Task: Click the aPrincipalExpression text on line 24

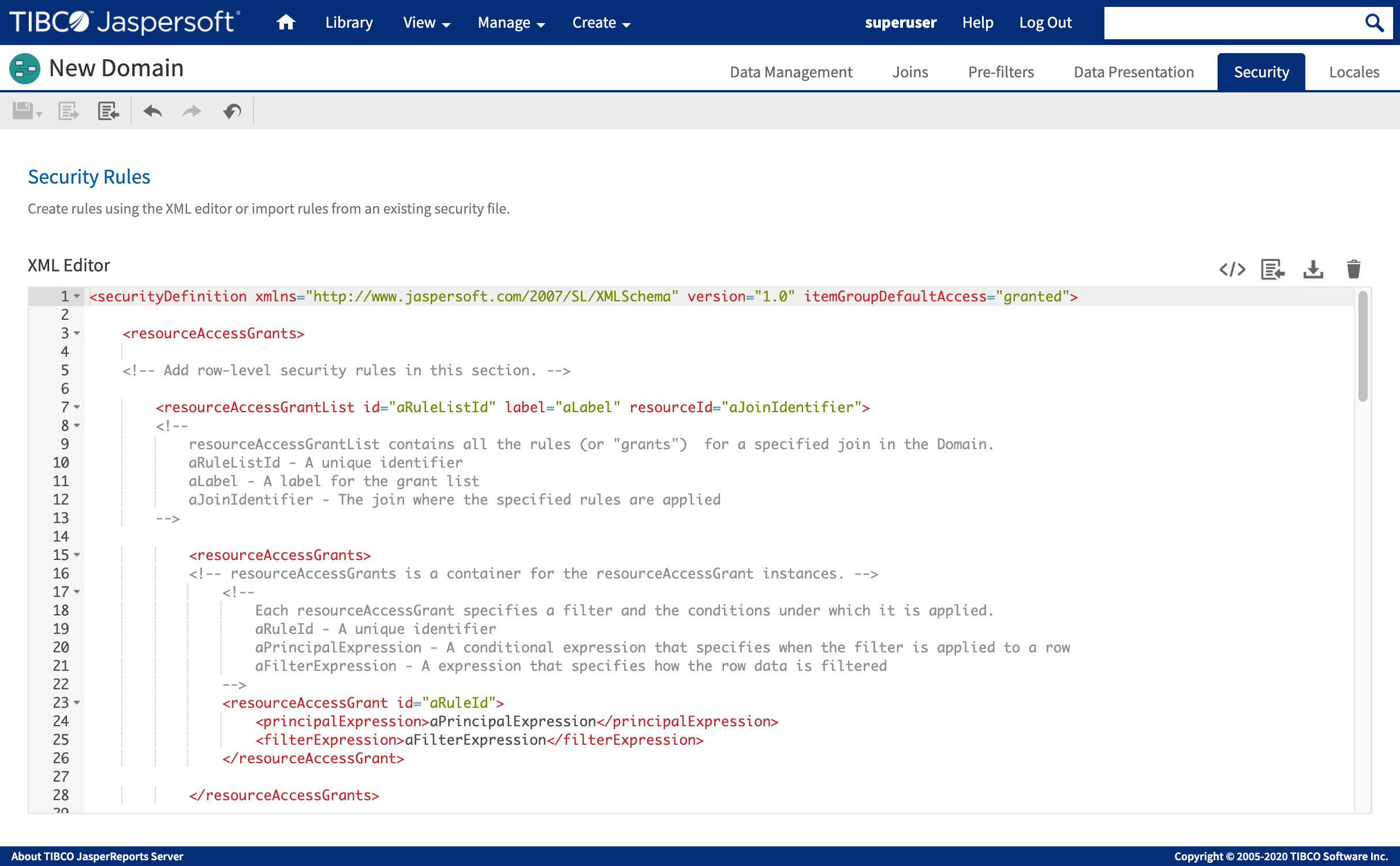Action: pyautogui.click(x=513, y=721)
